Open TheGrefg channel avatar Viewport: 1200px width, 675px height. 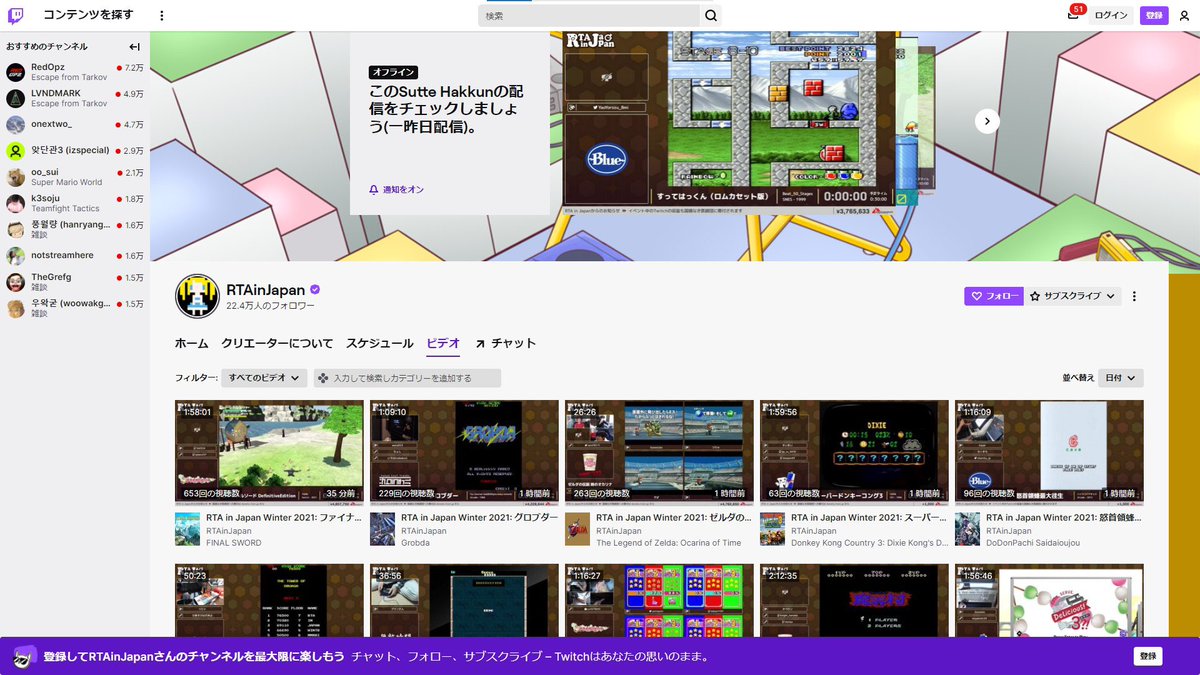tap(15, 282)
